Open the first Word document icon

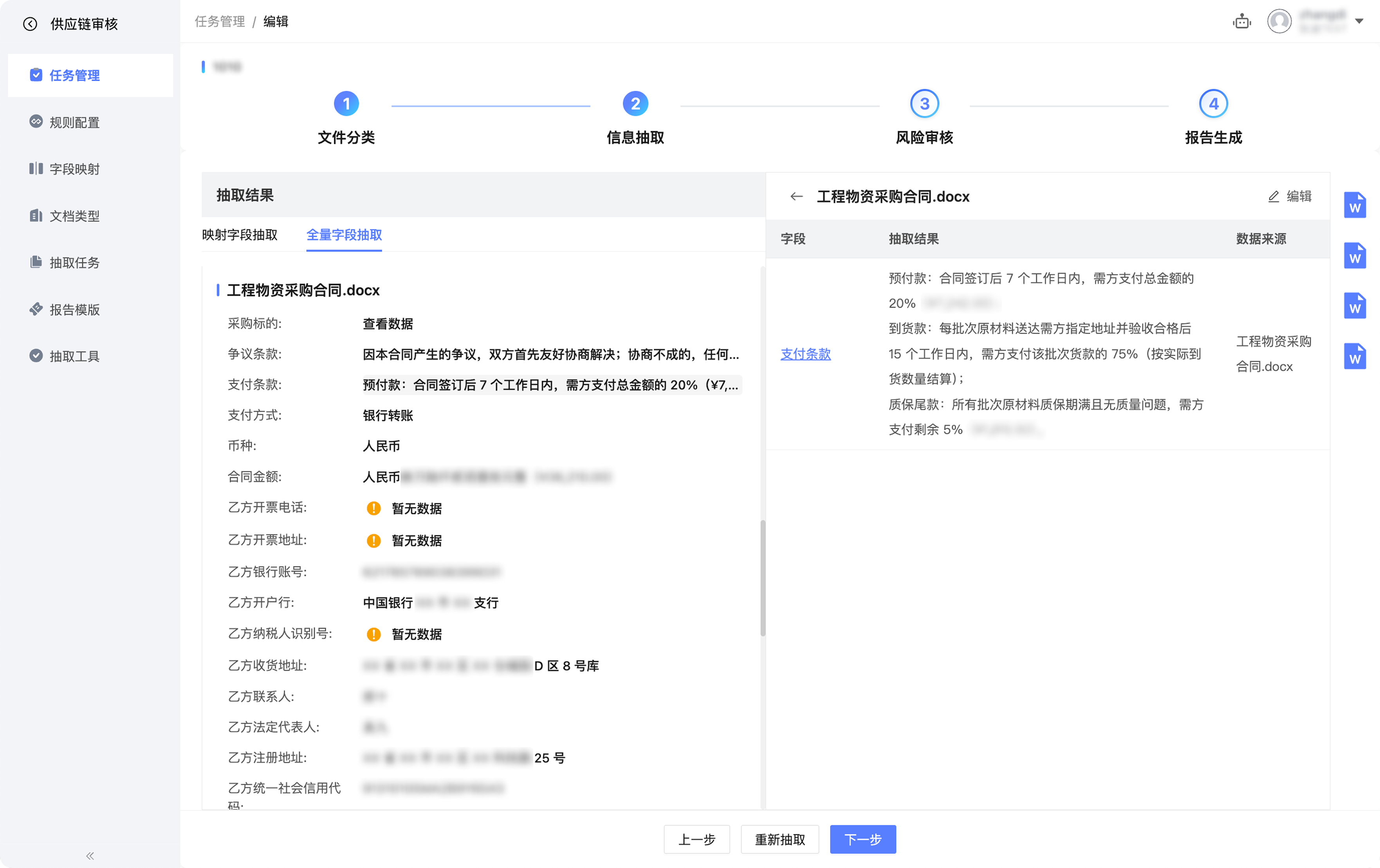click(1355, 205)
